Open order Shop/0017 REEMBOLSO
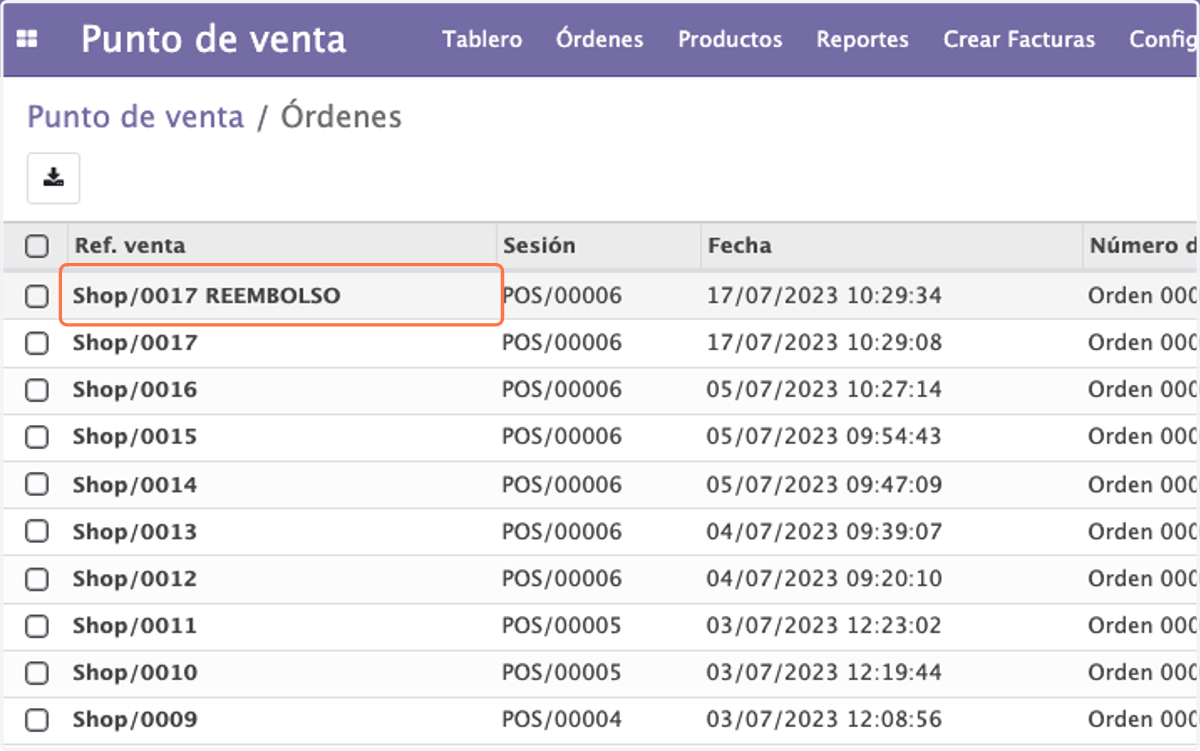 click(x=206, y=296)
